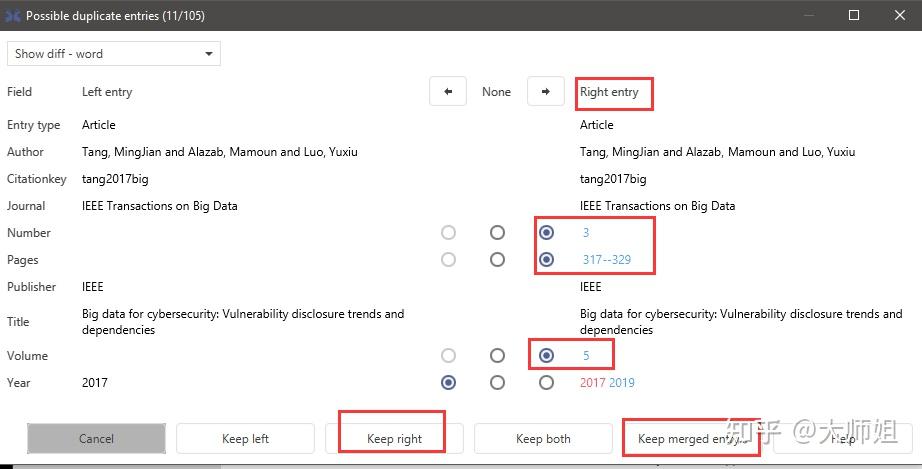Click the JabRef app icon in title bar

12,16
